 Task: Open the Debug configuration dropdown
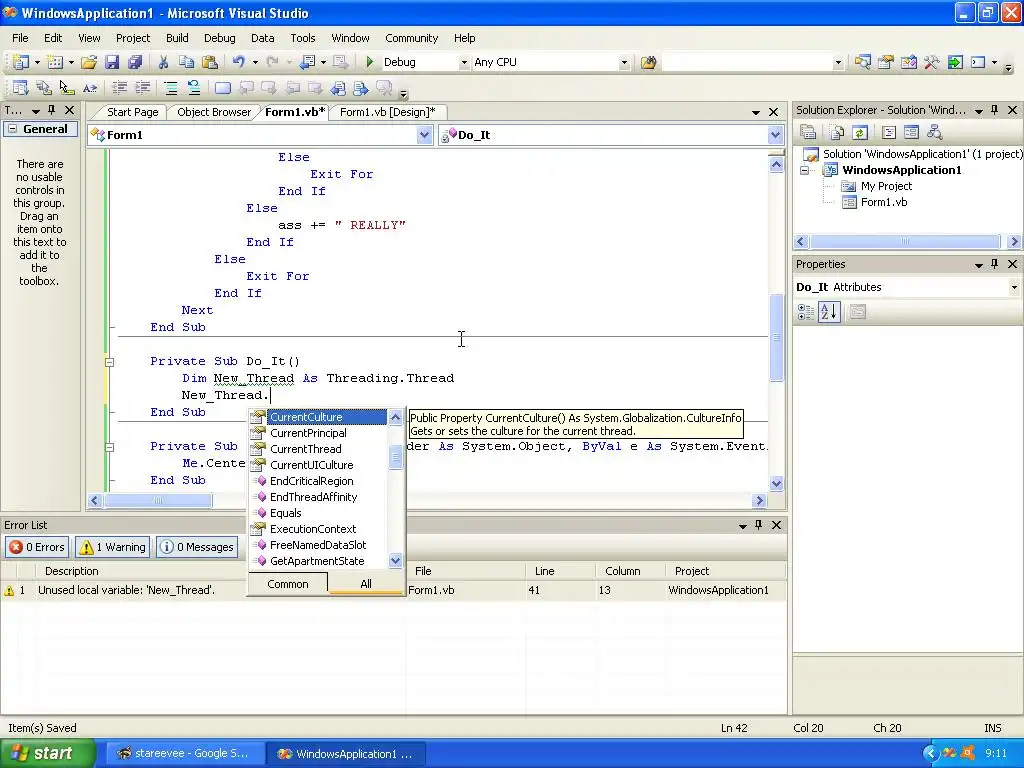click(x=464, y=63)
